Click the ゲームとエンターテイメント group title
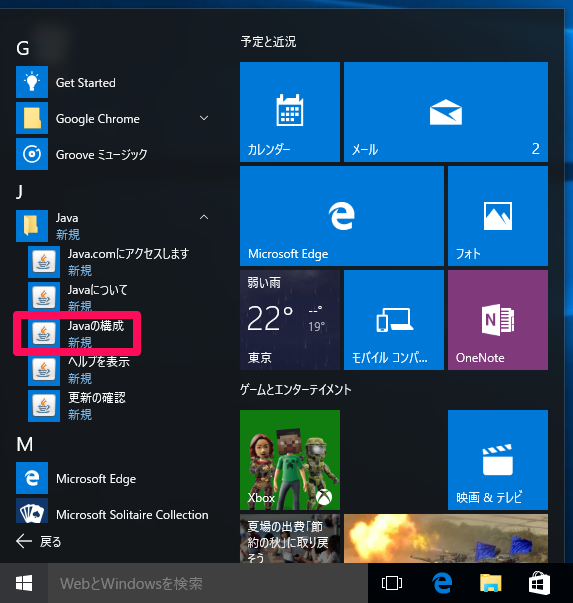 coord(296,390)
